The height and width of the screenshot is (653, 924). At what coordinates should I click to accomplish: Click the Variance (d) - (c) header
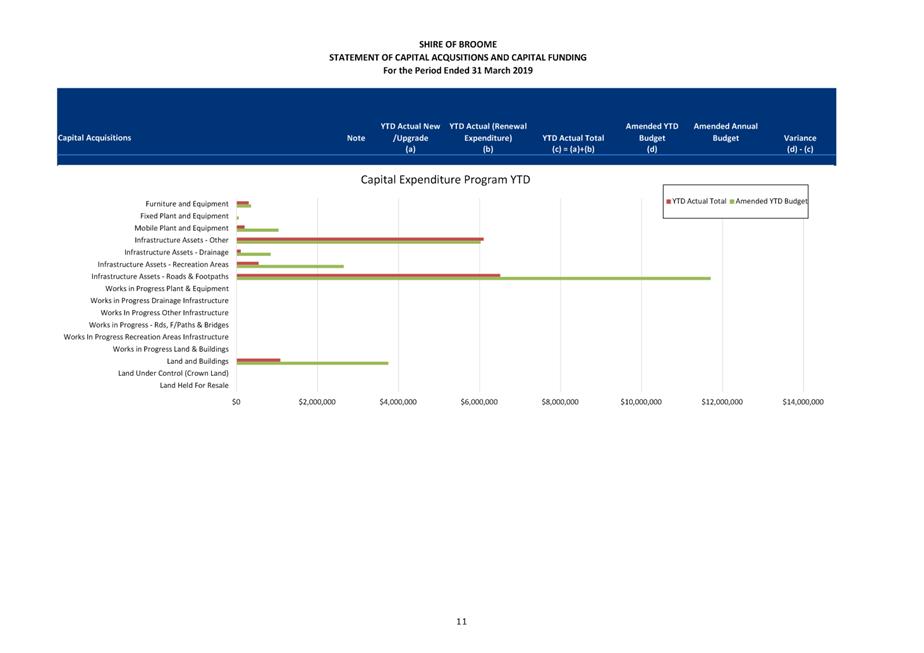click(799, 143)
